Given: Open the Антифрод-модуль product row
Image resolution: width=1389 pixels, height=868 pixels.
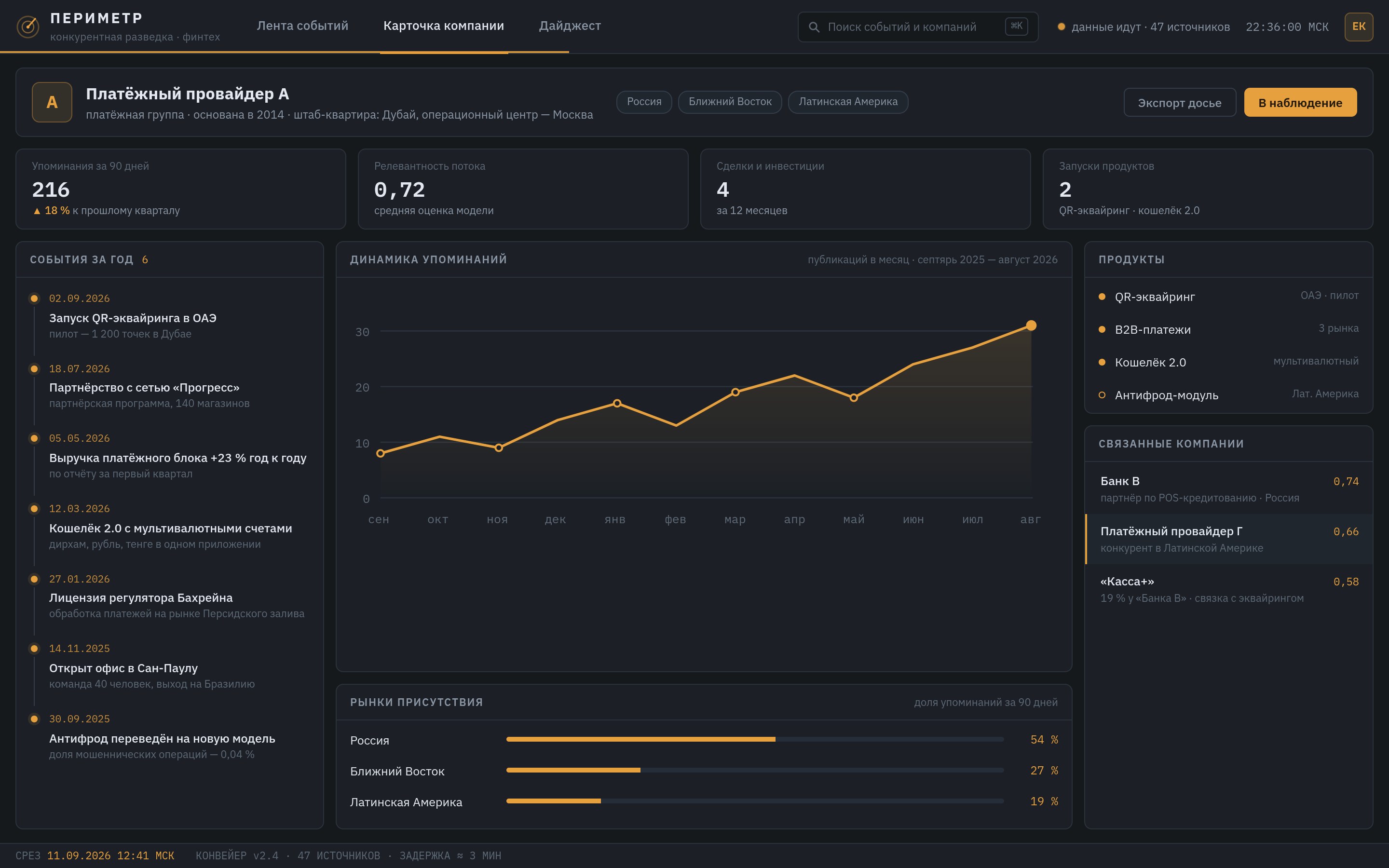Looking at the screenshot, I should 1228,395.
